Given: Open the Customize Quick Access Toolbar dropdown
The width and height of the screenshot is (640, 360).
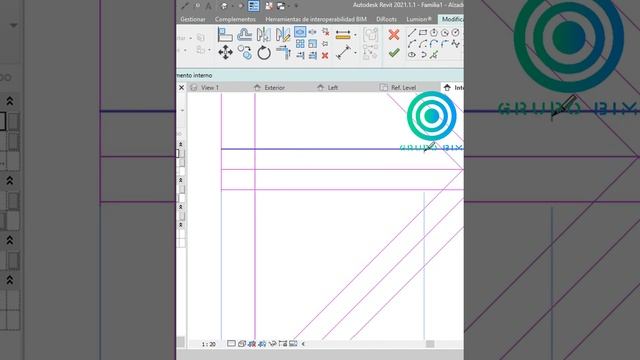Looking at the screenshot, I should [296, 6].
